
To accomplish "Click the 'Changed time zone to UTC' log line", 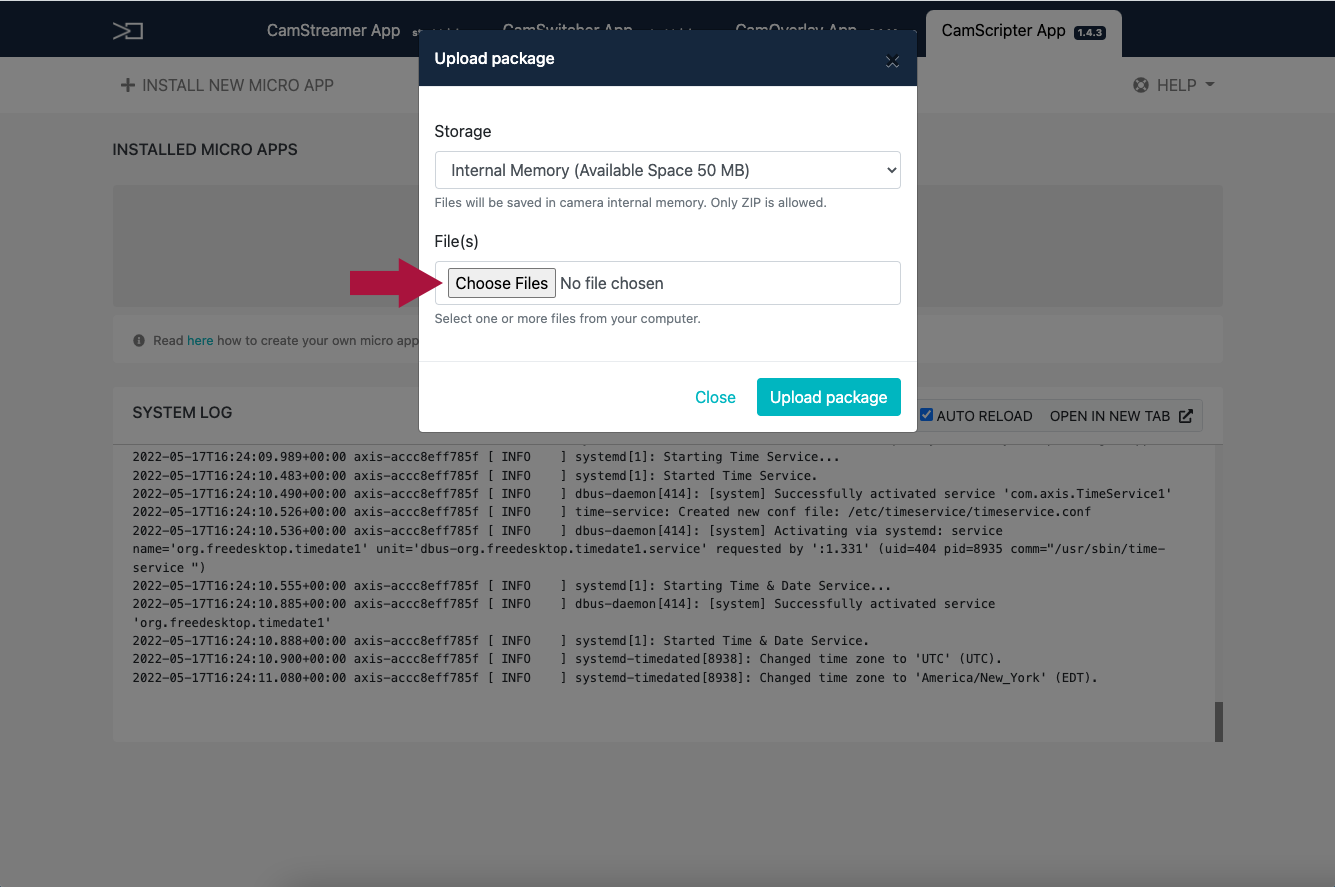I will click(567, 660).
